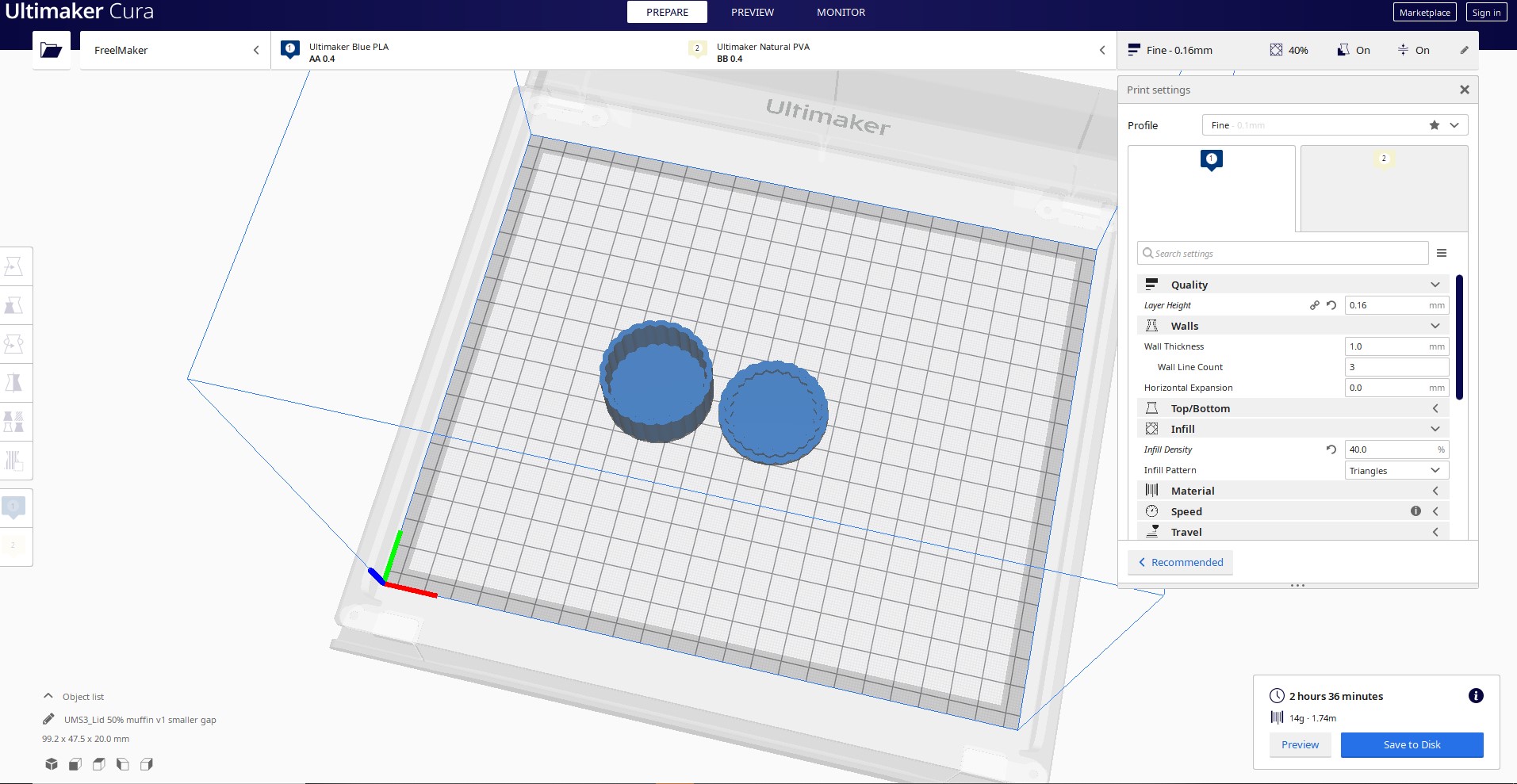Collapse the Object list

click(x=73, y=696)
